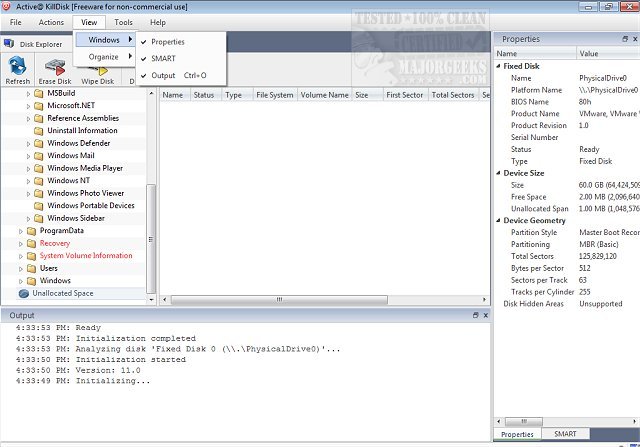
Task: Click the Status column header
Action: 204,95
